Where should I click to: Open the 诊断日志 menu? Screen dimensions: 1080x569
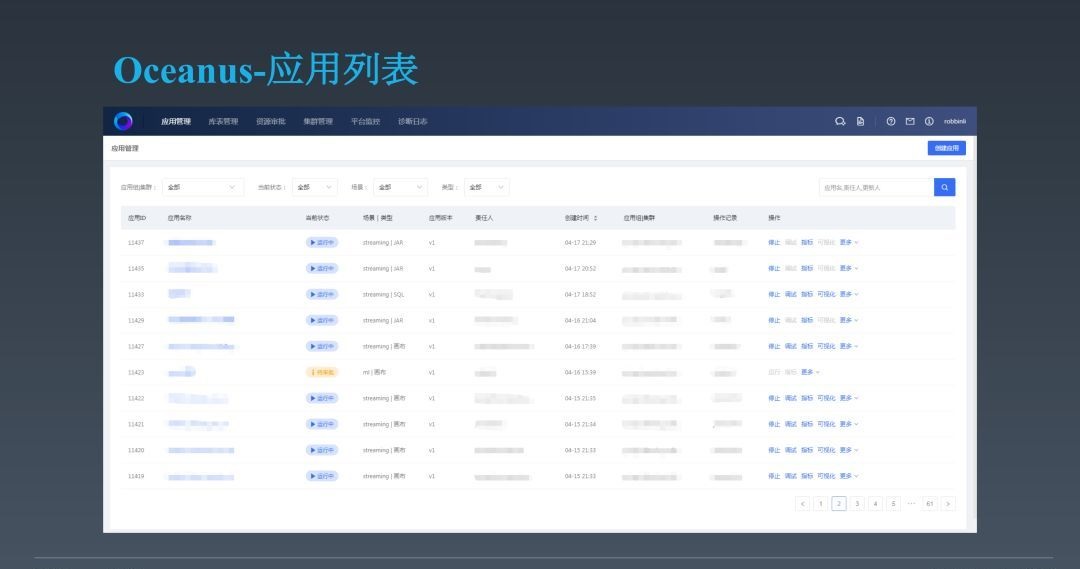412,121
